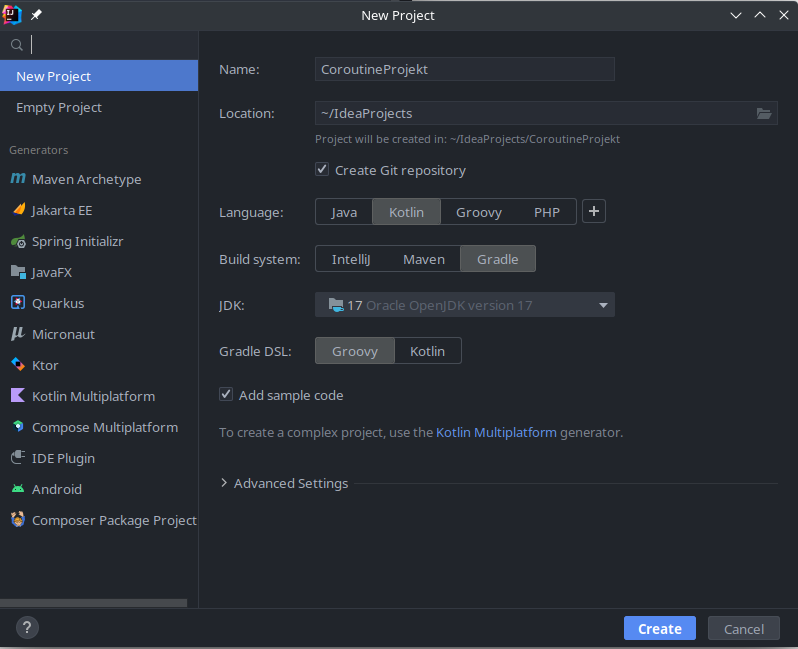Click the help question mark icon
The width and height of the screenshot is (798, 649).
pyautogui.click(x=27, y=628)
